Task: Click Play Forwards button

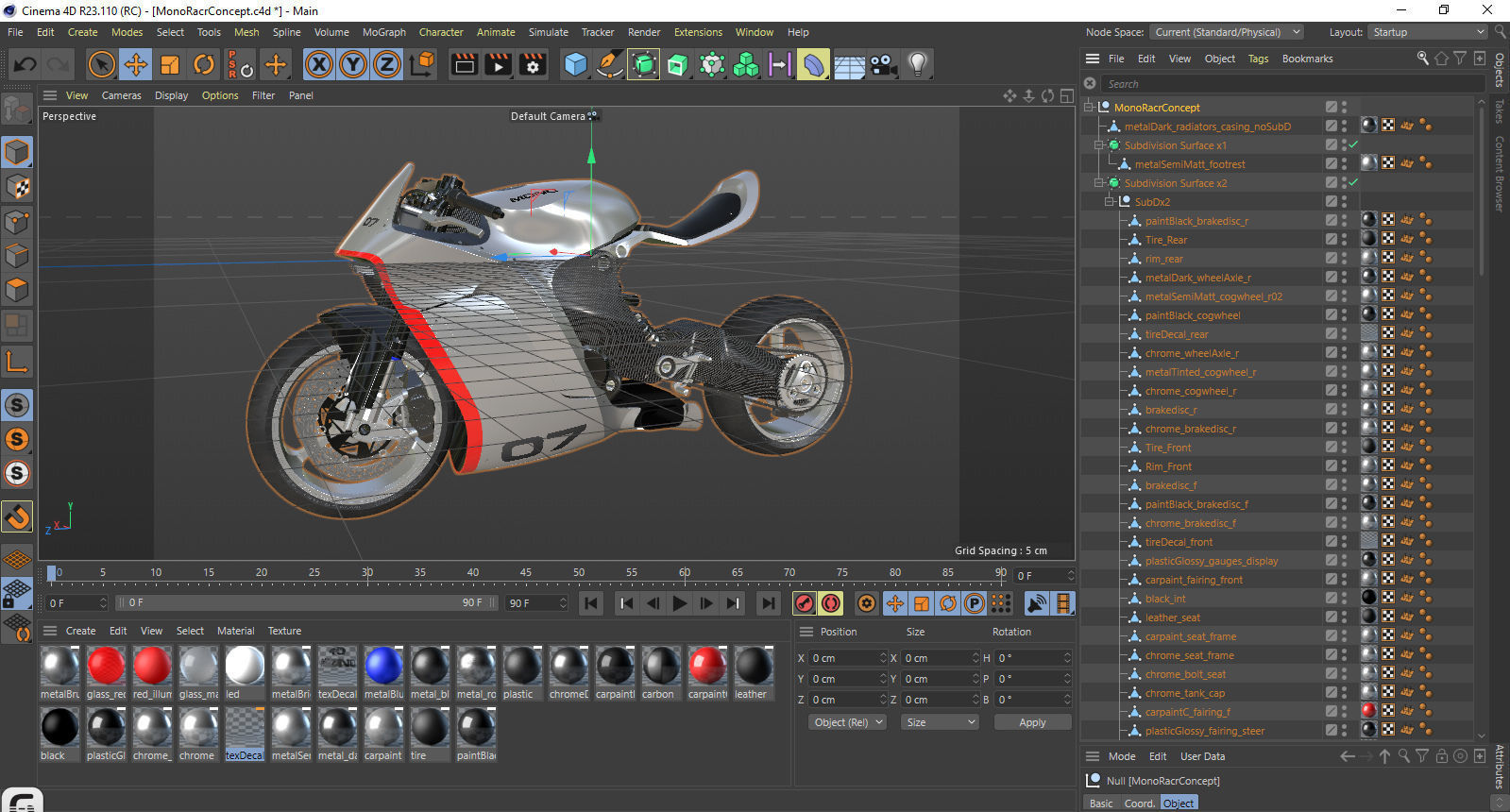Action: pyautogui.click(x=679, y=603)
